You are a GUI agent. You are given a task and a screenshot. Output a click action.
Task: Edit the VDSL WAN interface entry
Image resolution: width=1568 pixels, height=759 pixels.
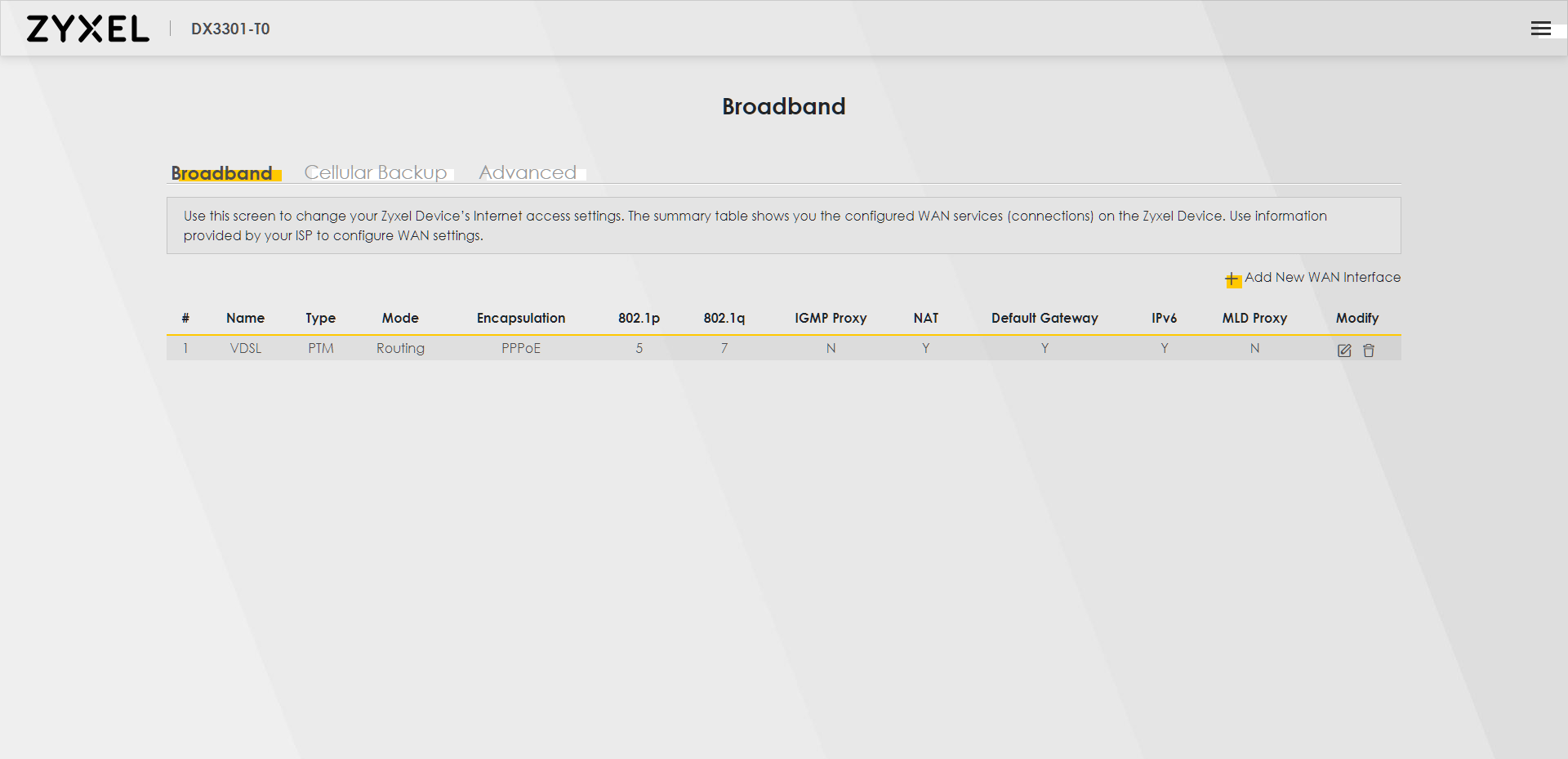tap(1344, 350)
